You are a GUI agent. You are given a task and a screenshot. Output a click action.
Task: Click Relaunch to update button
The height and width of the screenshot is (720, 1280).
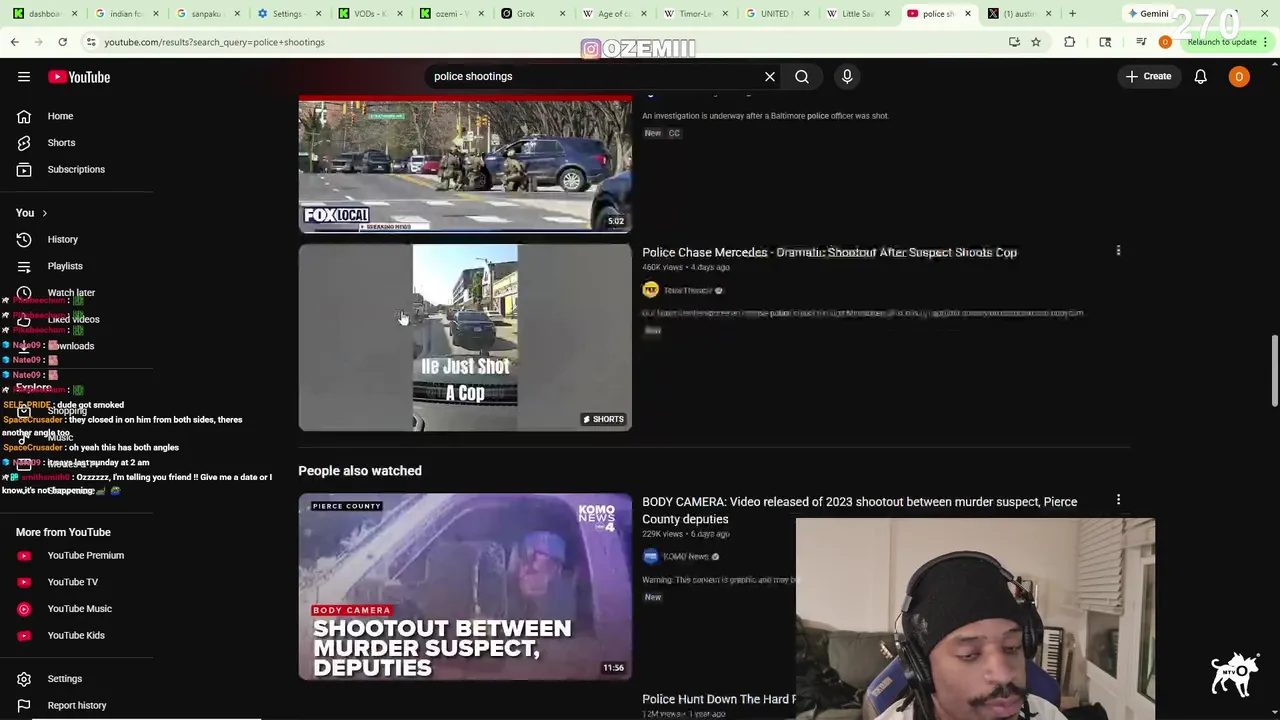coord(1221,42)
